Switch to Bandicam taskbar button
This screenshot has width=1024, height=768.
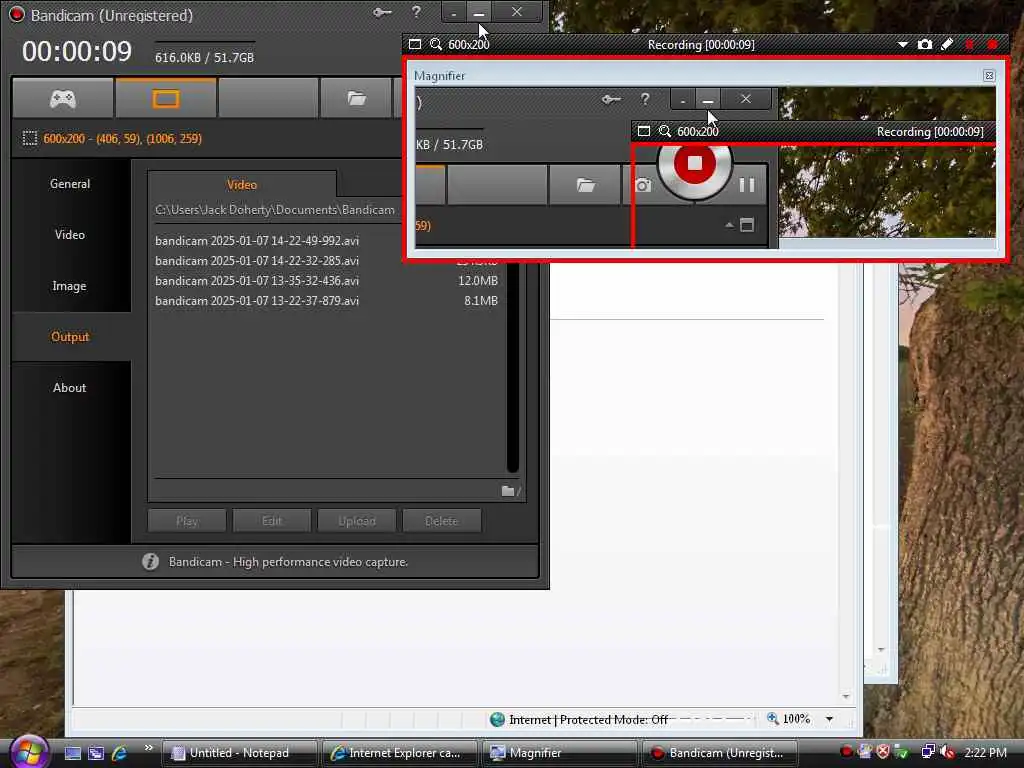coord(720,753)
